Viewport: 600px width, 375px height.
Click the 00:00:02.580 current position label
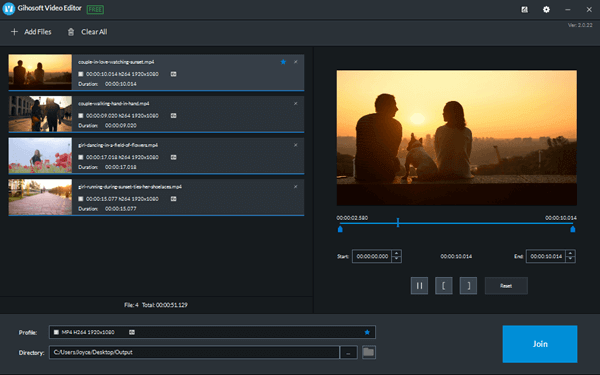point(352,218)
